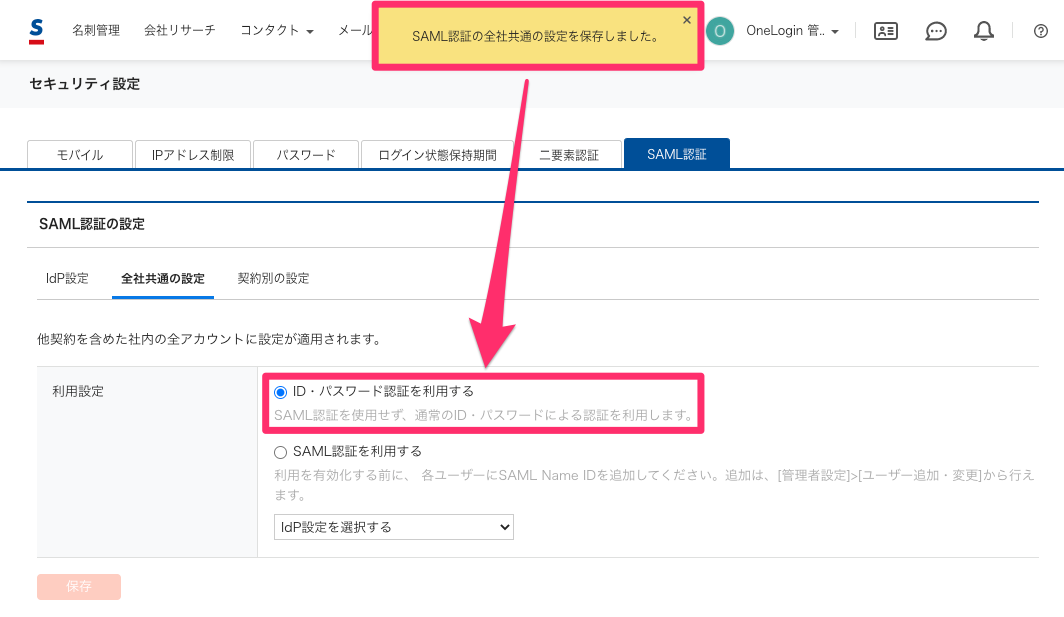Open the 契約別の設定 sub-tab
The height and width of the screenshot is (617, 1064).
pyautogui.click(x=273, y=278)
